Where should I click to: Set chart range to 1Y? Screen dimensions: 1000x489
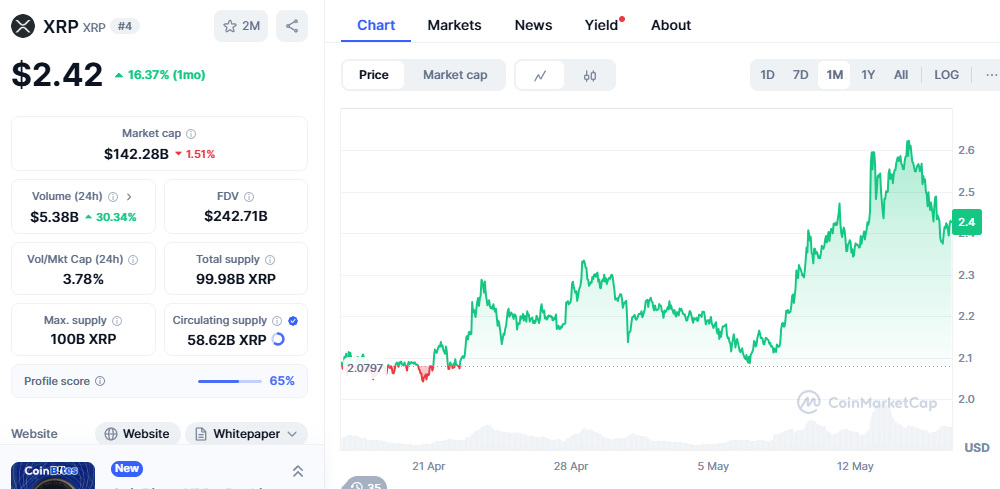coord(868,75)
